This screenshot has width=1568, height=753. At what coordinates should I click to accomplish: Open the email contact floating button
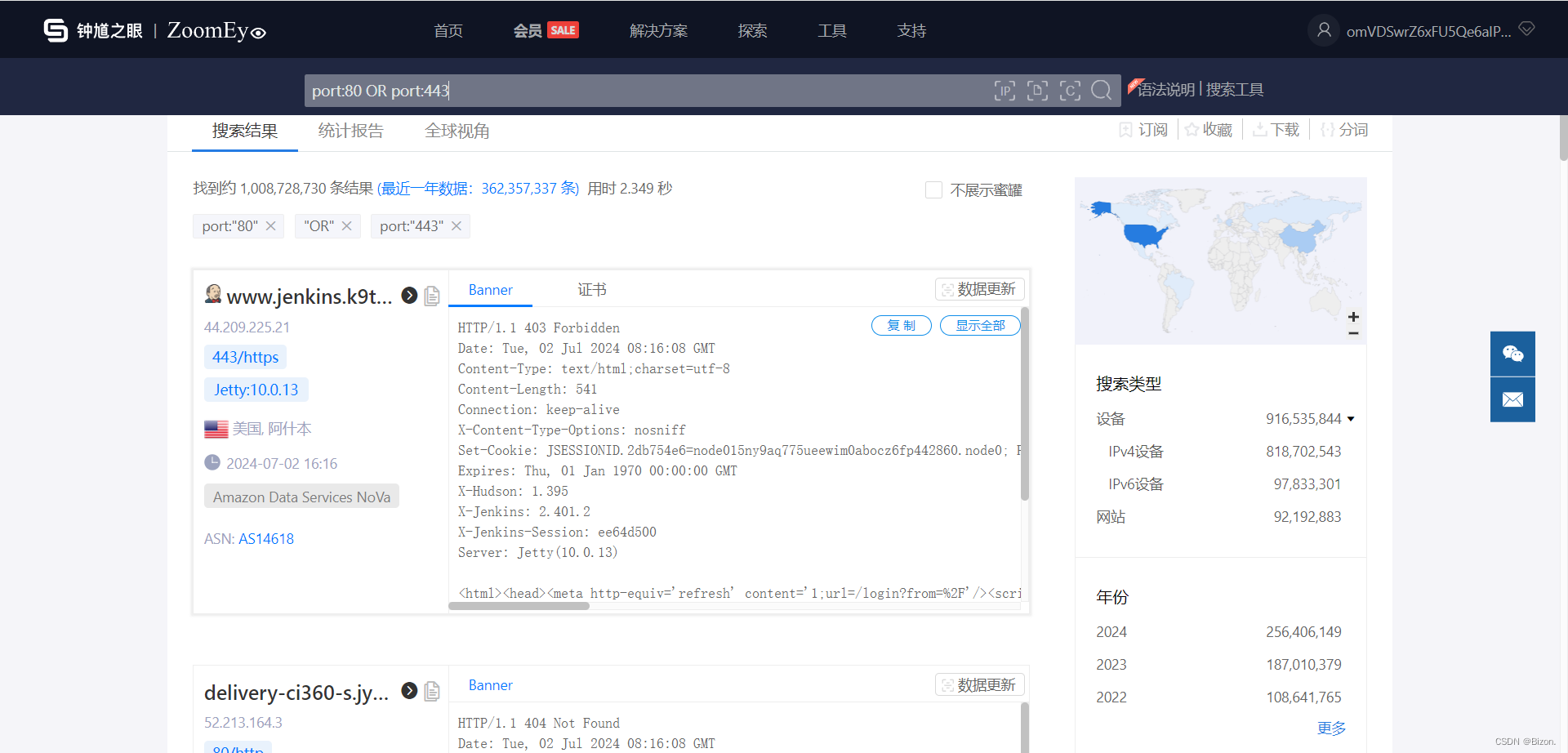[x=1512, y=399]
